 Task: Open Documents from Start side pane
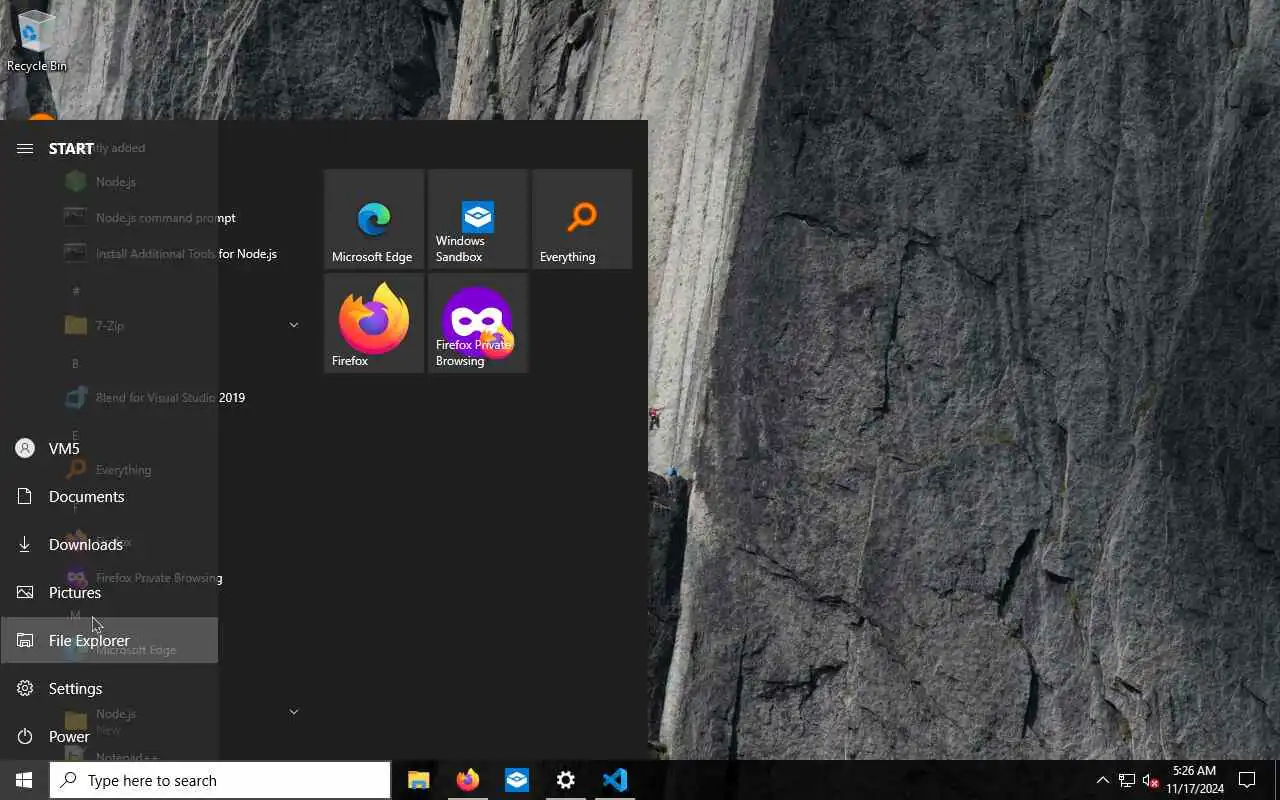(109, 496)
